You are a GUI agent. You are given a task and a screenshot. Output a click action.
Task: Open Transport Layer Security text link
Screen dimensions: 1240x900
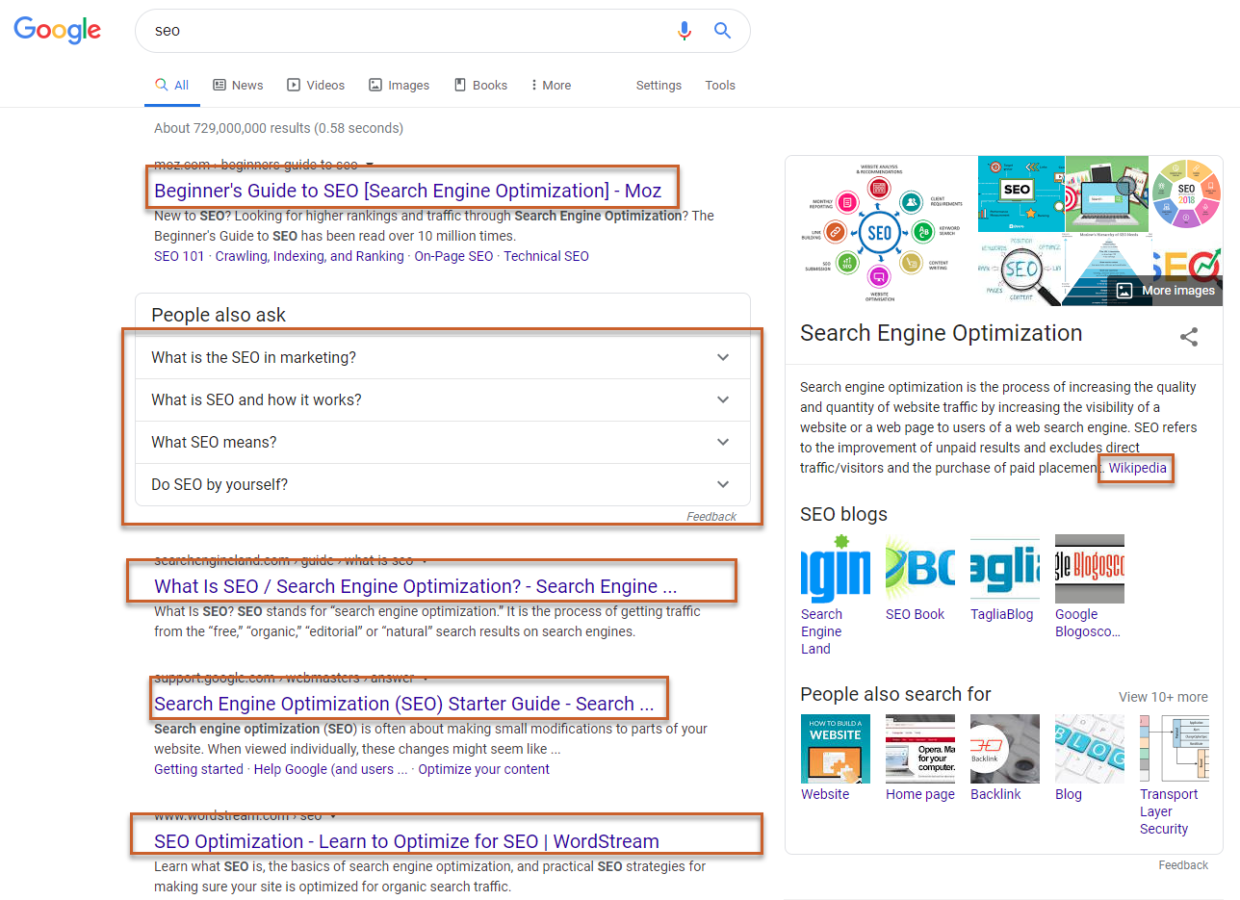tap(1169, 811)
